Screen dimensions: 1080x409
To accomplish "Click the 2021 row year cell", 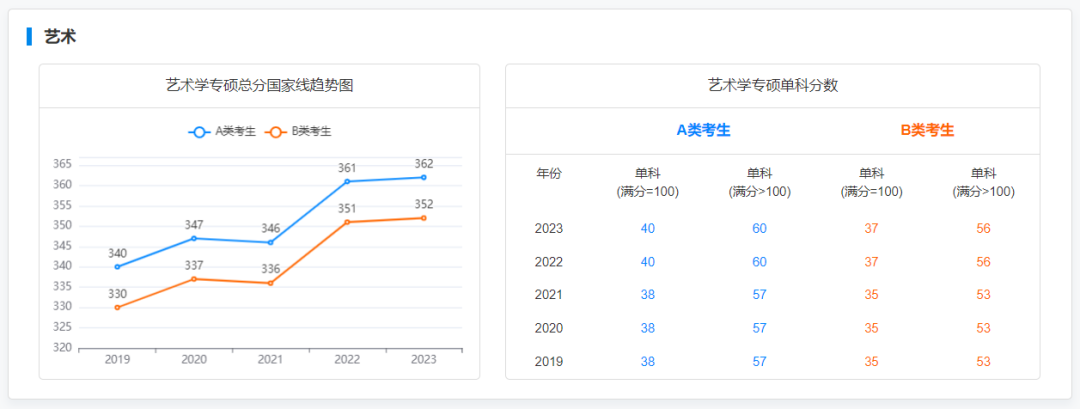I will (549, 295).
